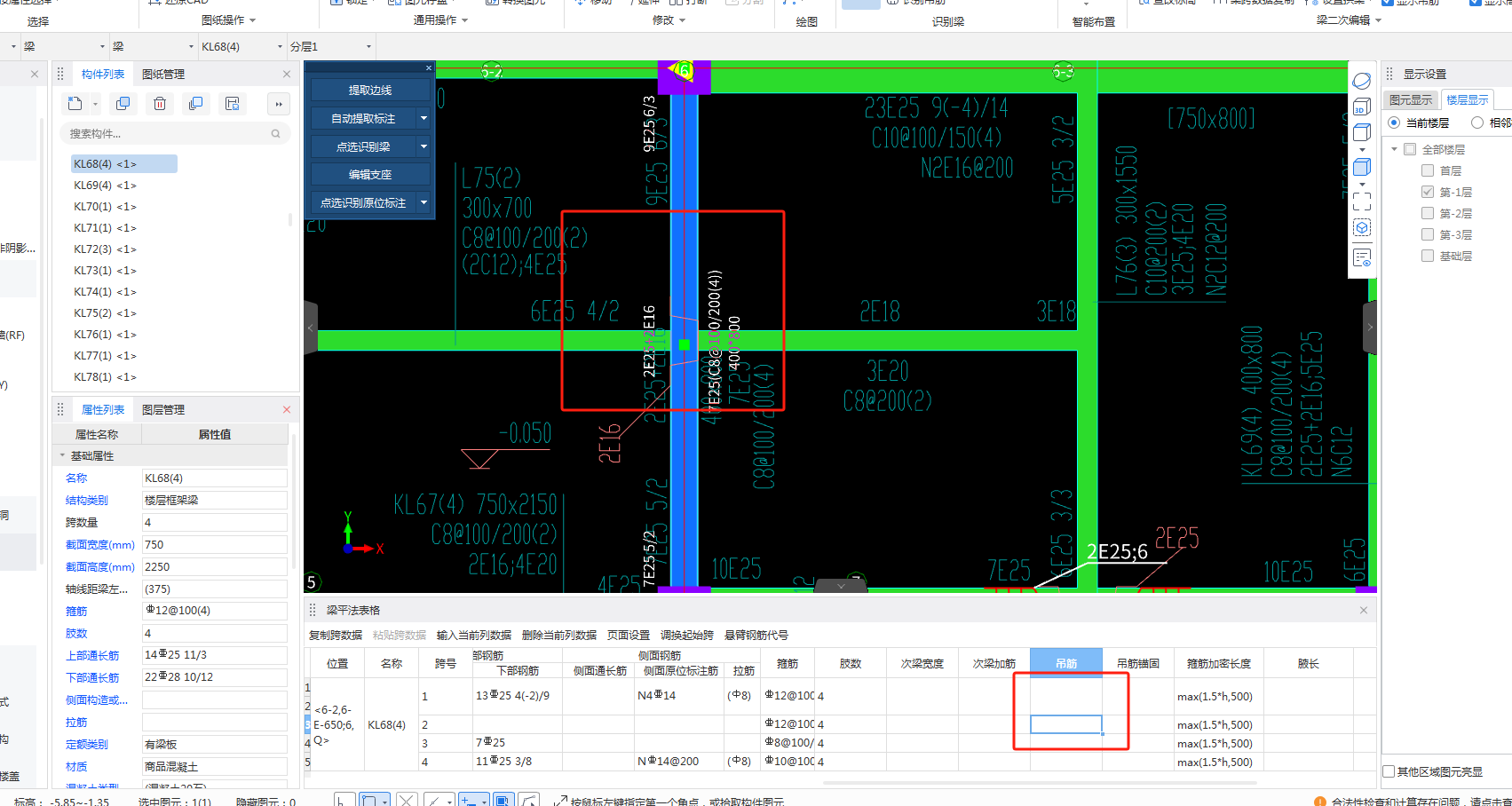Select 相邻楼层 radio button
Viewport: 1512px width, 806px height.
coord(1477,122)
